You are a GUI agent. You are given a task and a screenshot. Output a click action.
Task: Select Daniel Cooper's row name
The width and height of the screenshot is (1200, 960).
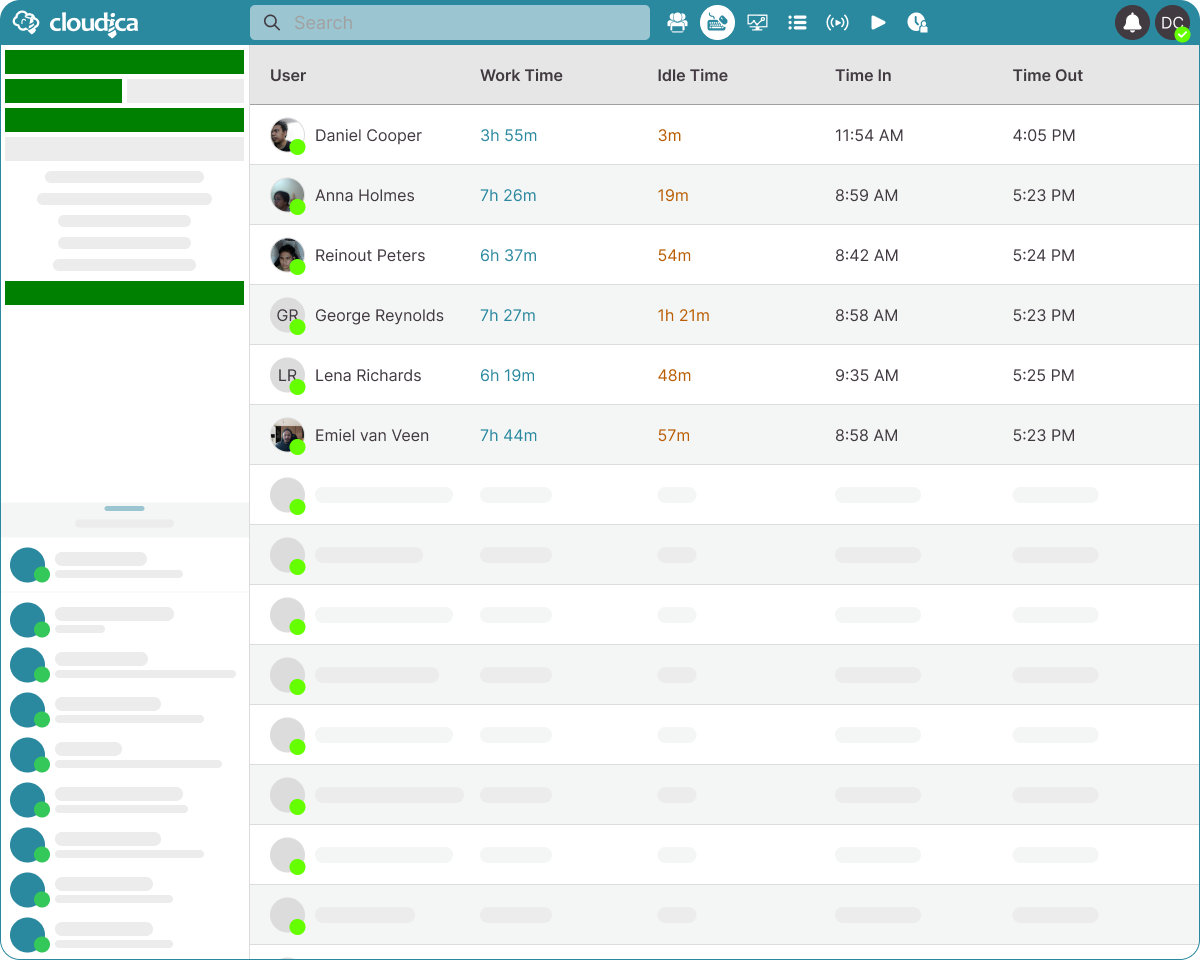(368, 135)
